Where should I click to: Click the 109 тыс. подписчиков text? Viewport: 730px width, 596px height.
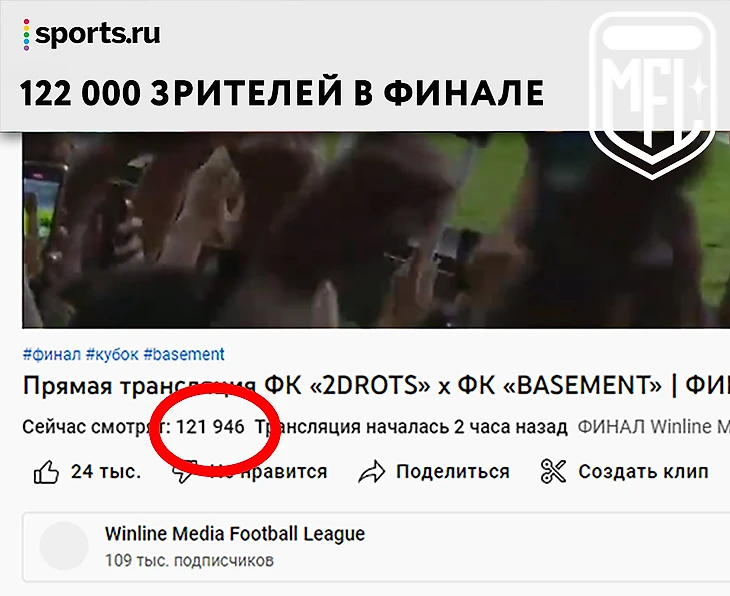pos(189,560)
